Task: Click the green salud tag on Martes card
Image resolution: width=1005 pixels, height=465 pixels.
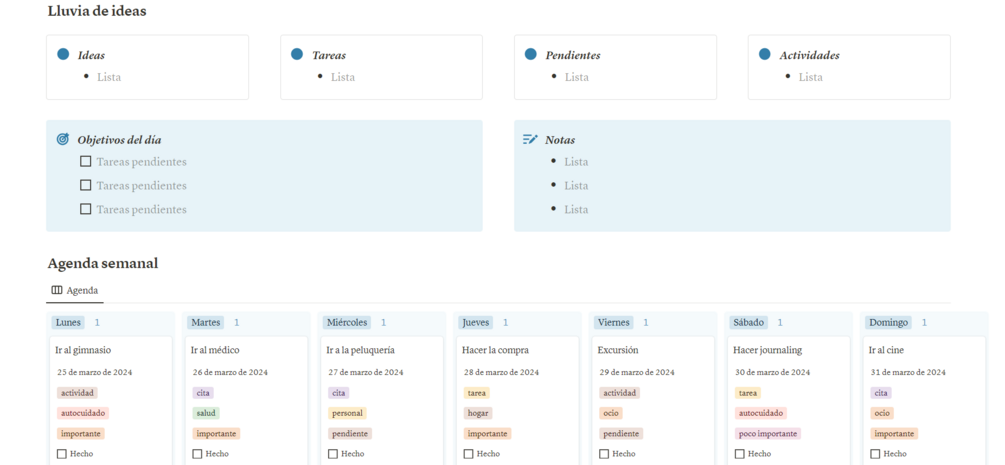Action: [205, 413]
